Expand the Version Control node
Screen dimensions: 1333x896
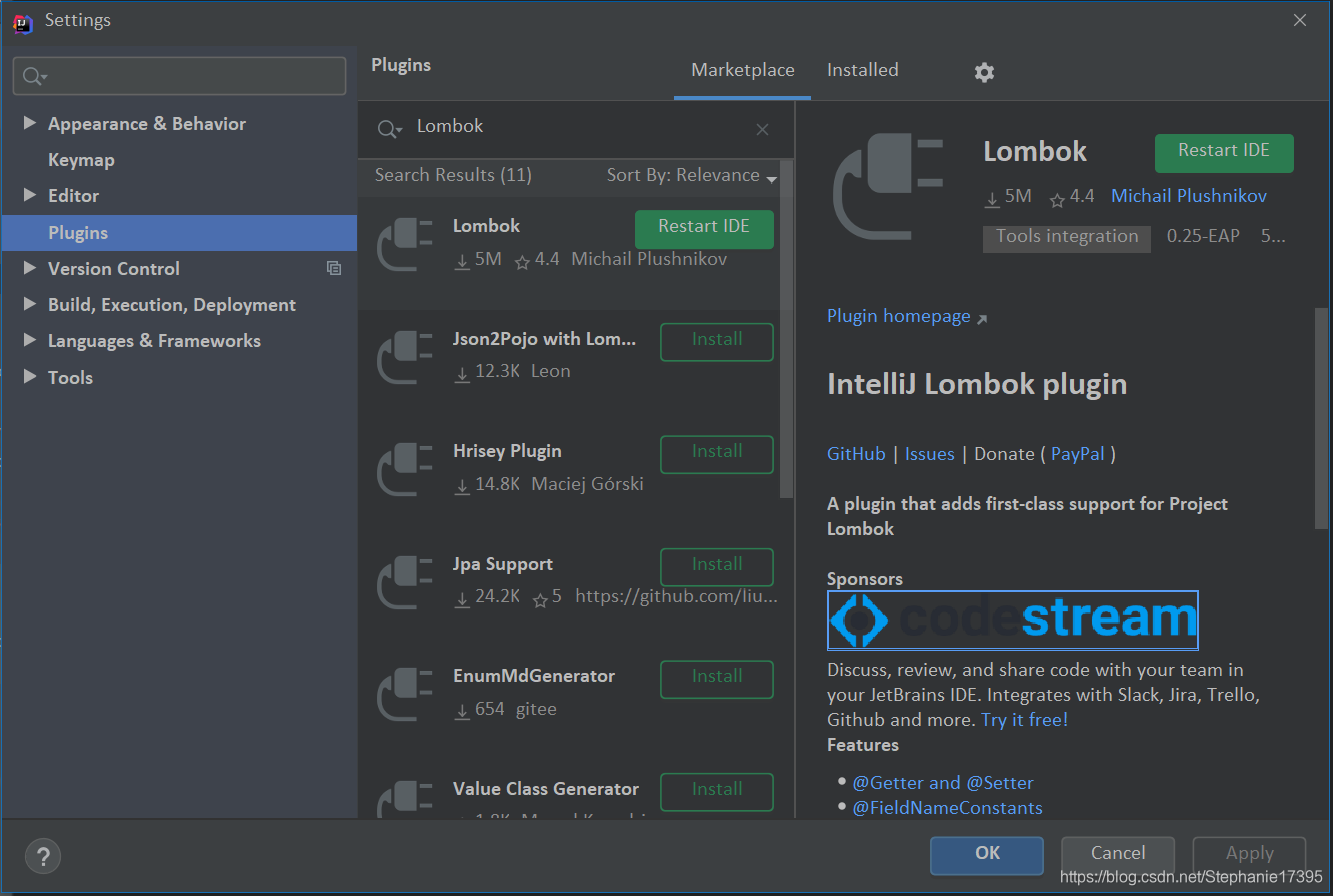[29, 268]
